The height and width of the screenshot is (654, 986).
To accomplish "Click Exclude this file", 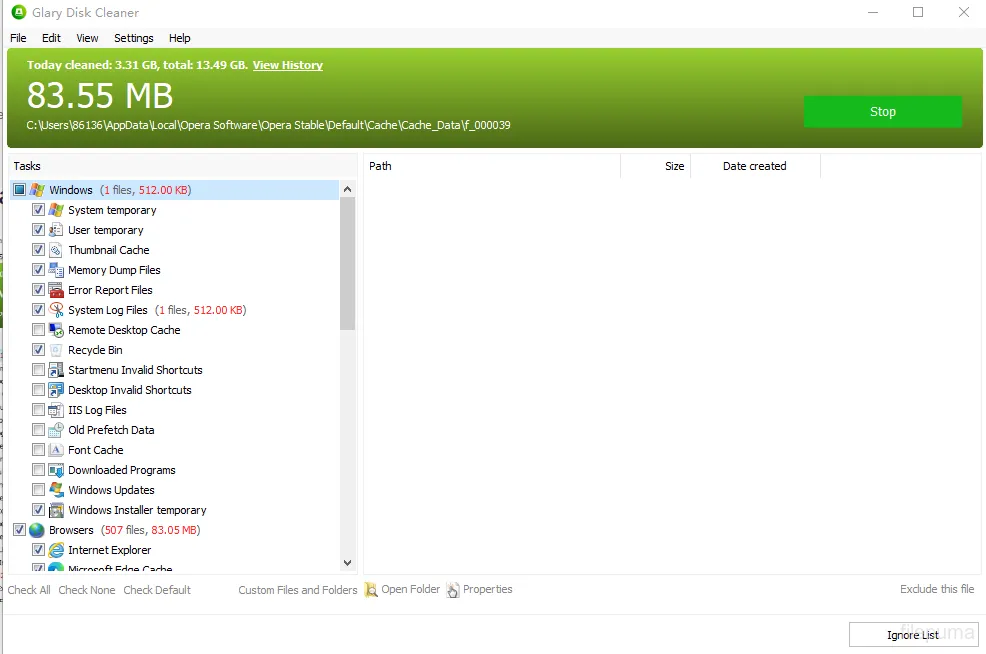I will coord(937,589).
